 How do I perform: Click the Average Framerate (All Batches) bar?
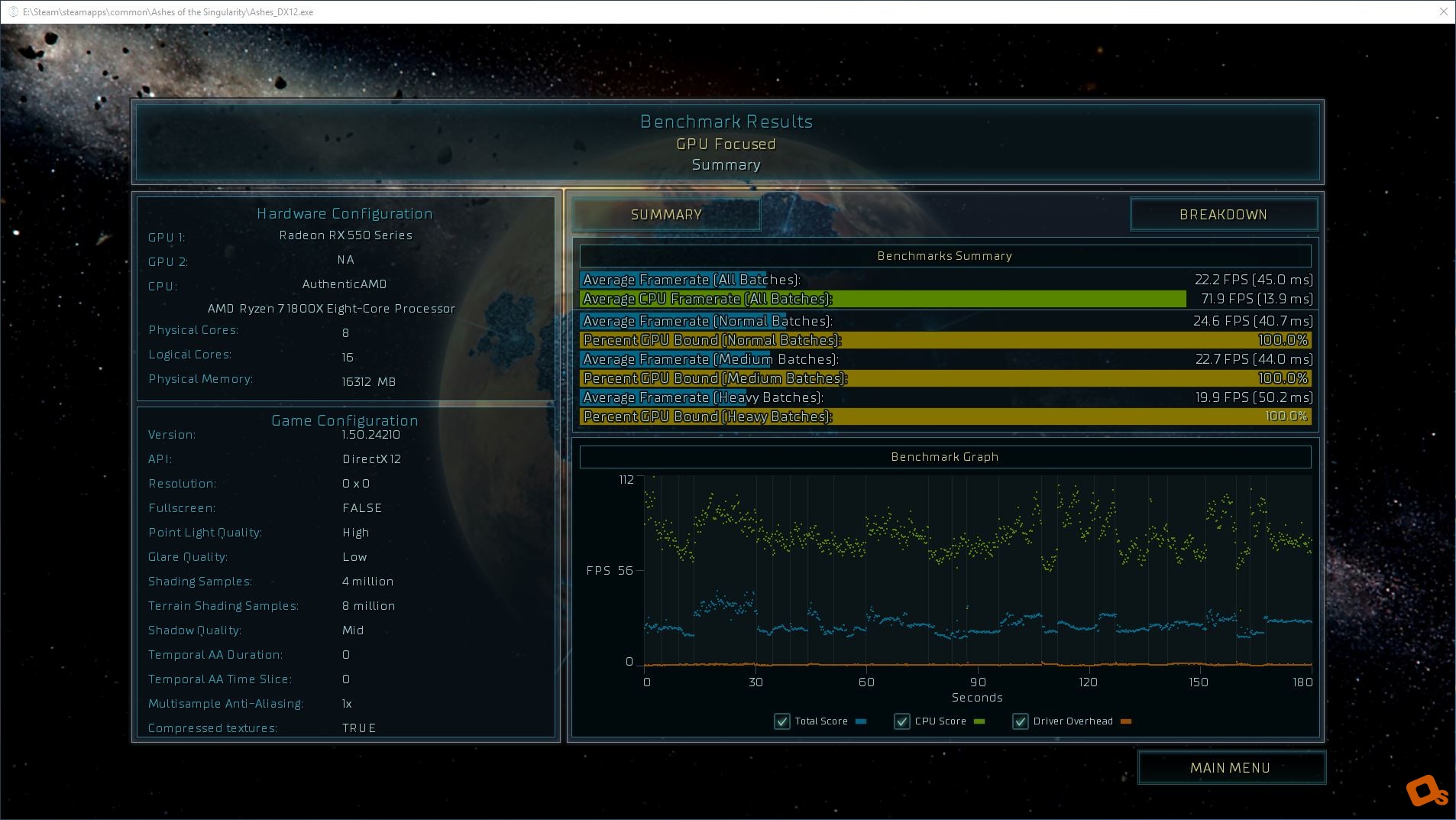coord(673,280)
